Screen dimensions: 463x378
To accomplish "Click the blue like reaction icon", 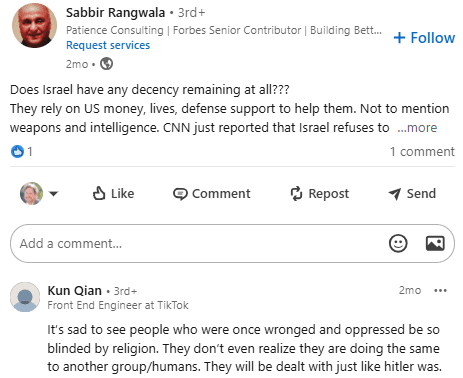I will [17, 151].
